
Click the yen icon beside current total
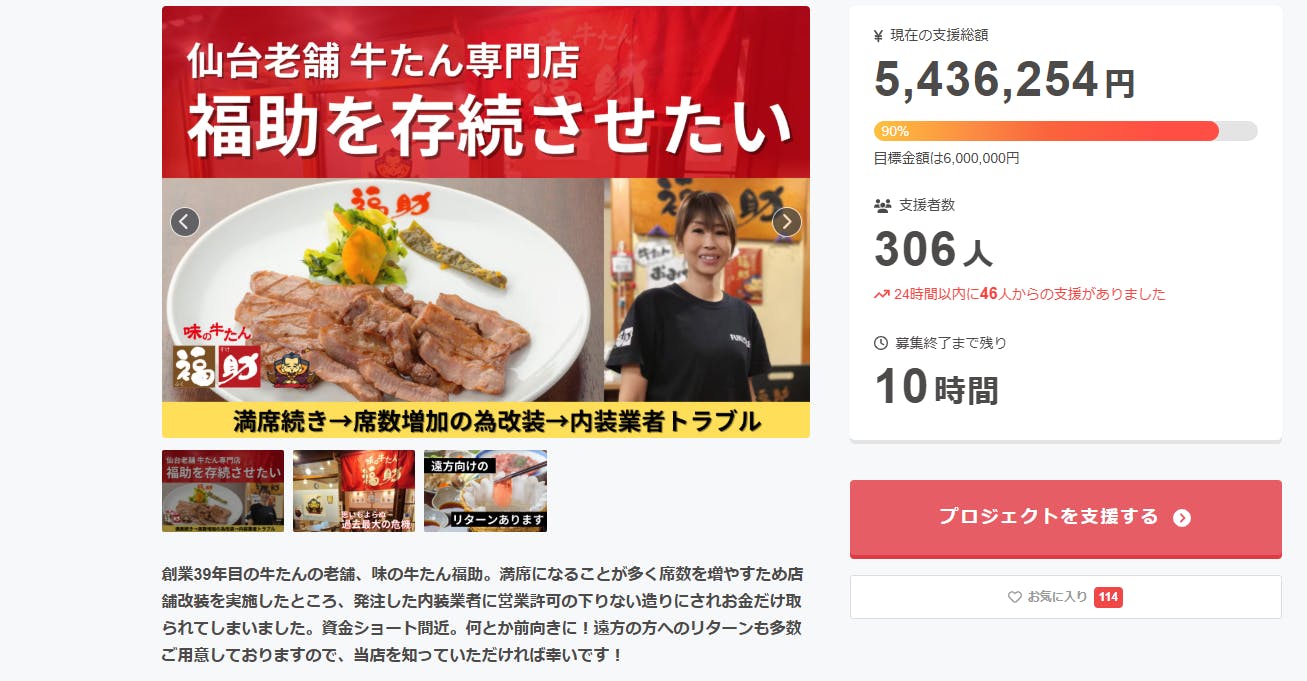[x=878, y=36]
